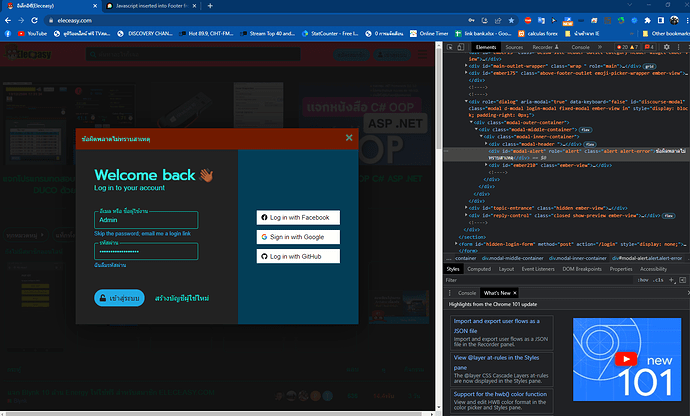Click the eleceasy.com address bar
This screenshot has height=416, width=690.
(x=255, y=20)
